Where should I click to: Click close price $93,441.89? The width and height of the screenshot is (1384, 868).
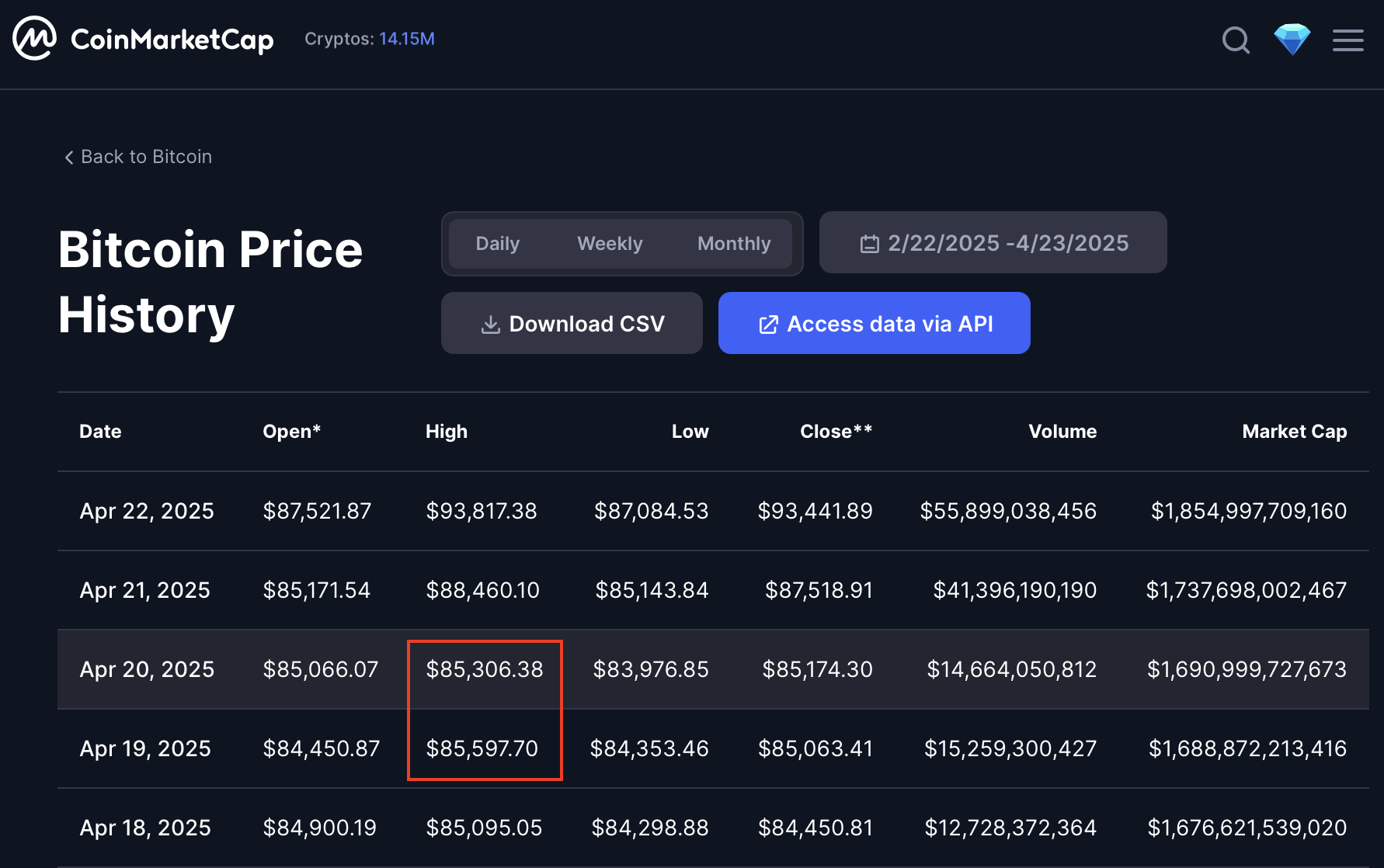tap(815, 511)
